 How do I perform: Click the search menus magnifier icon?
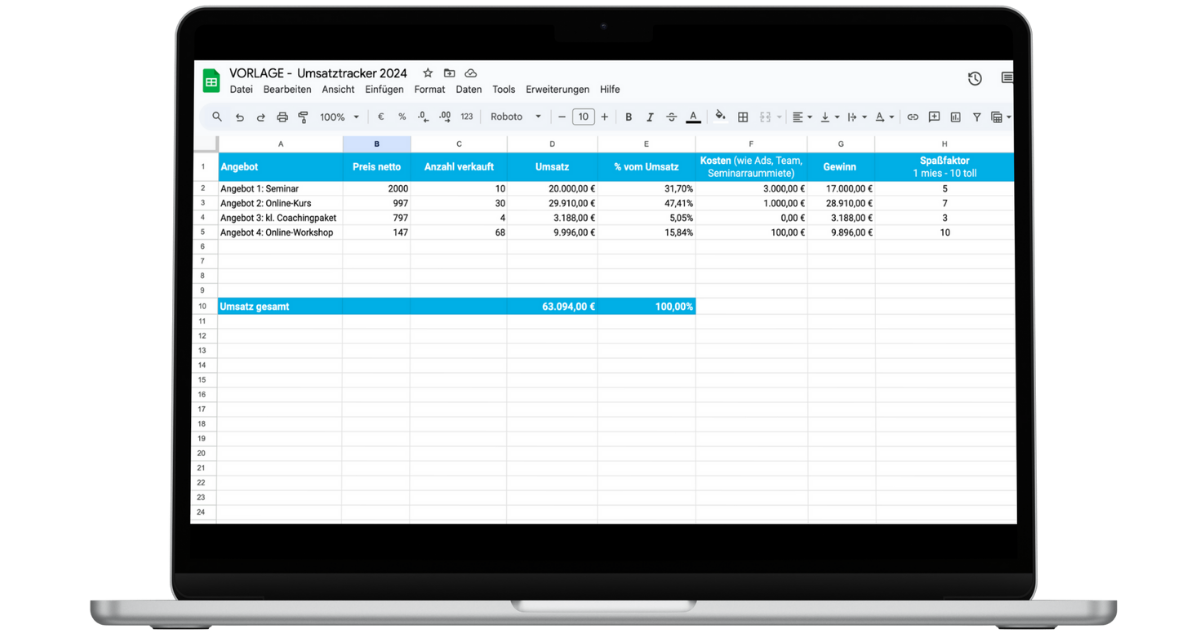point(217,117)
